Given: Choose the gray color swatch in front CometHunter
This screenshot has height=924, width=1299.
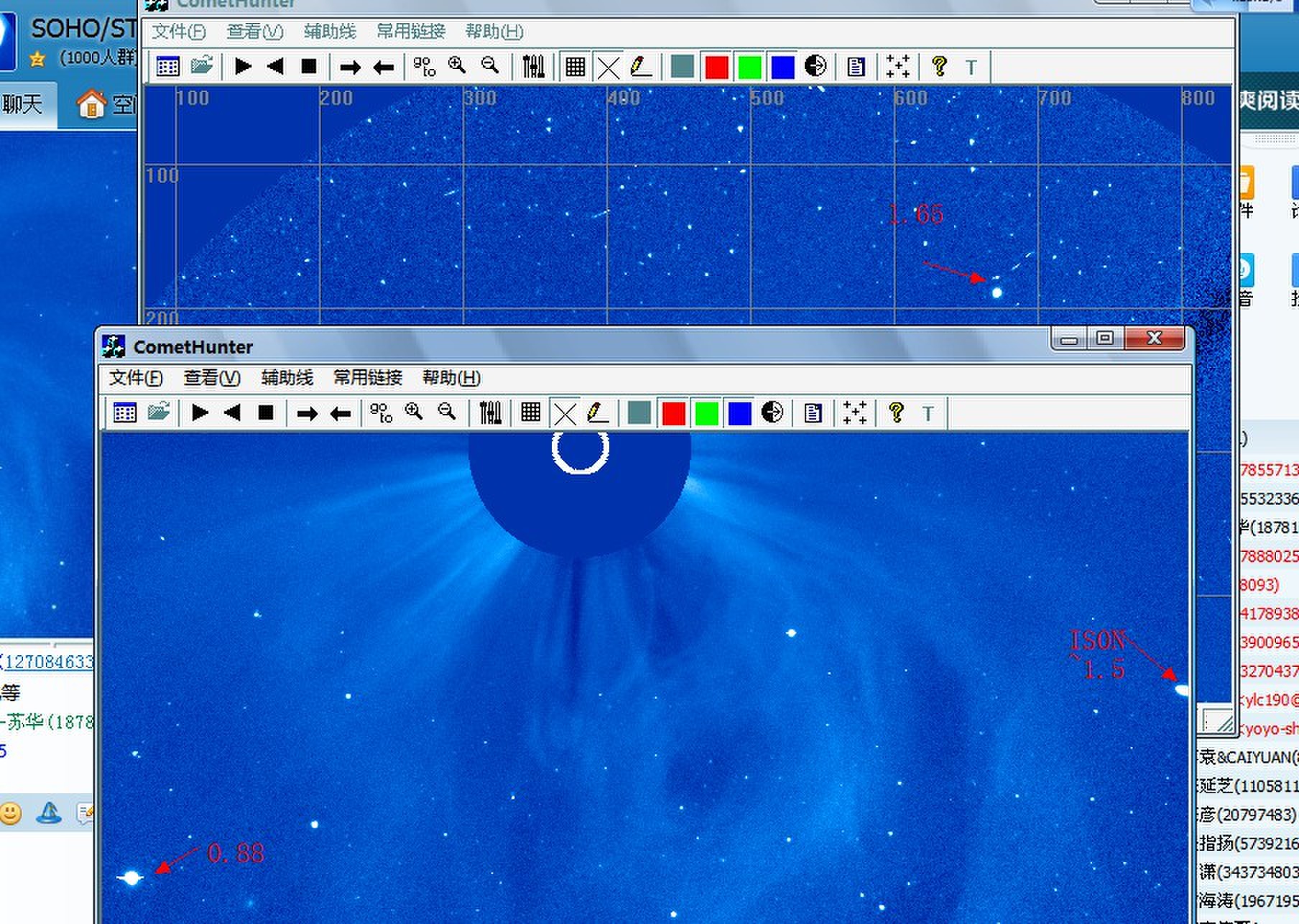Looking at the screenshot, I should [639, 413].
